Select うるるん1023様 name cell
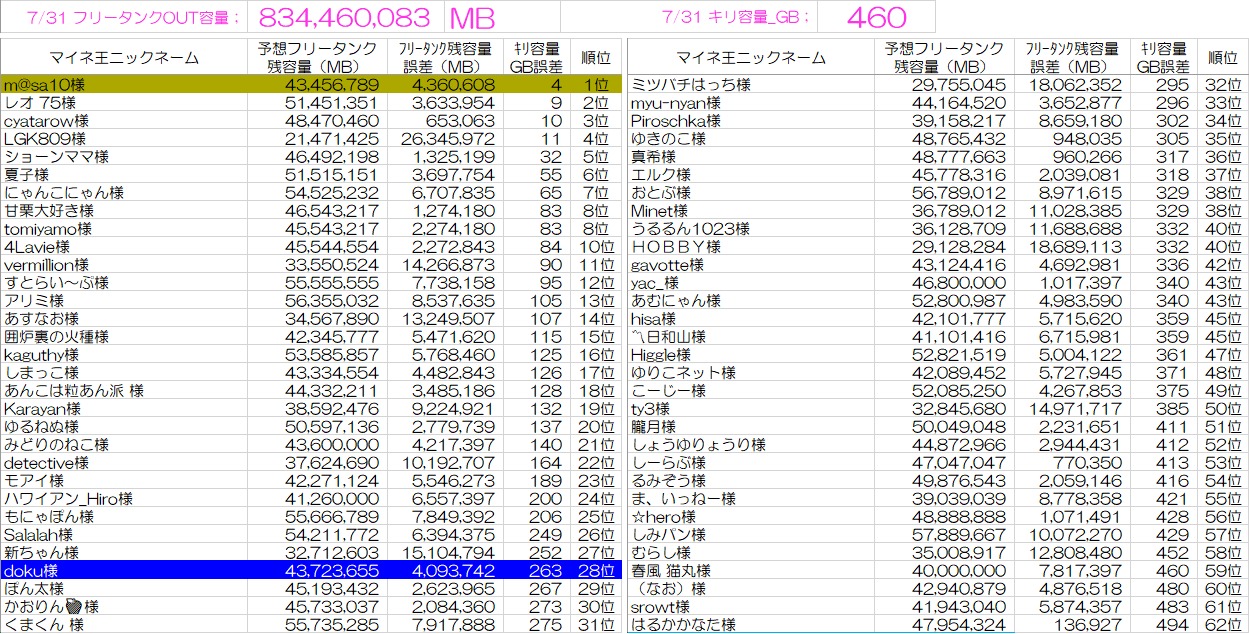1249x634 pixels. (x=751, y=229)
